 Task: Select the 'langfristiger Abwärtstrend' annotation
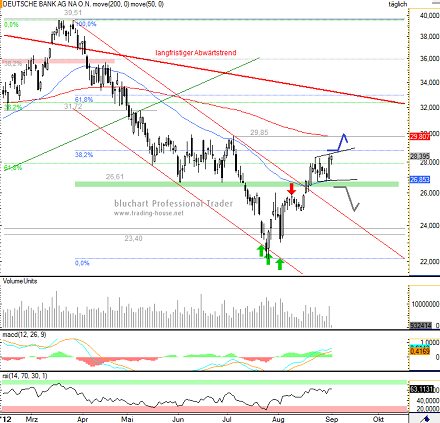point(196,53)
